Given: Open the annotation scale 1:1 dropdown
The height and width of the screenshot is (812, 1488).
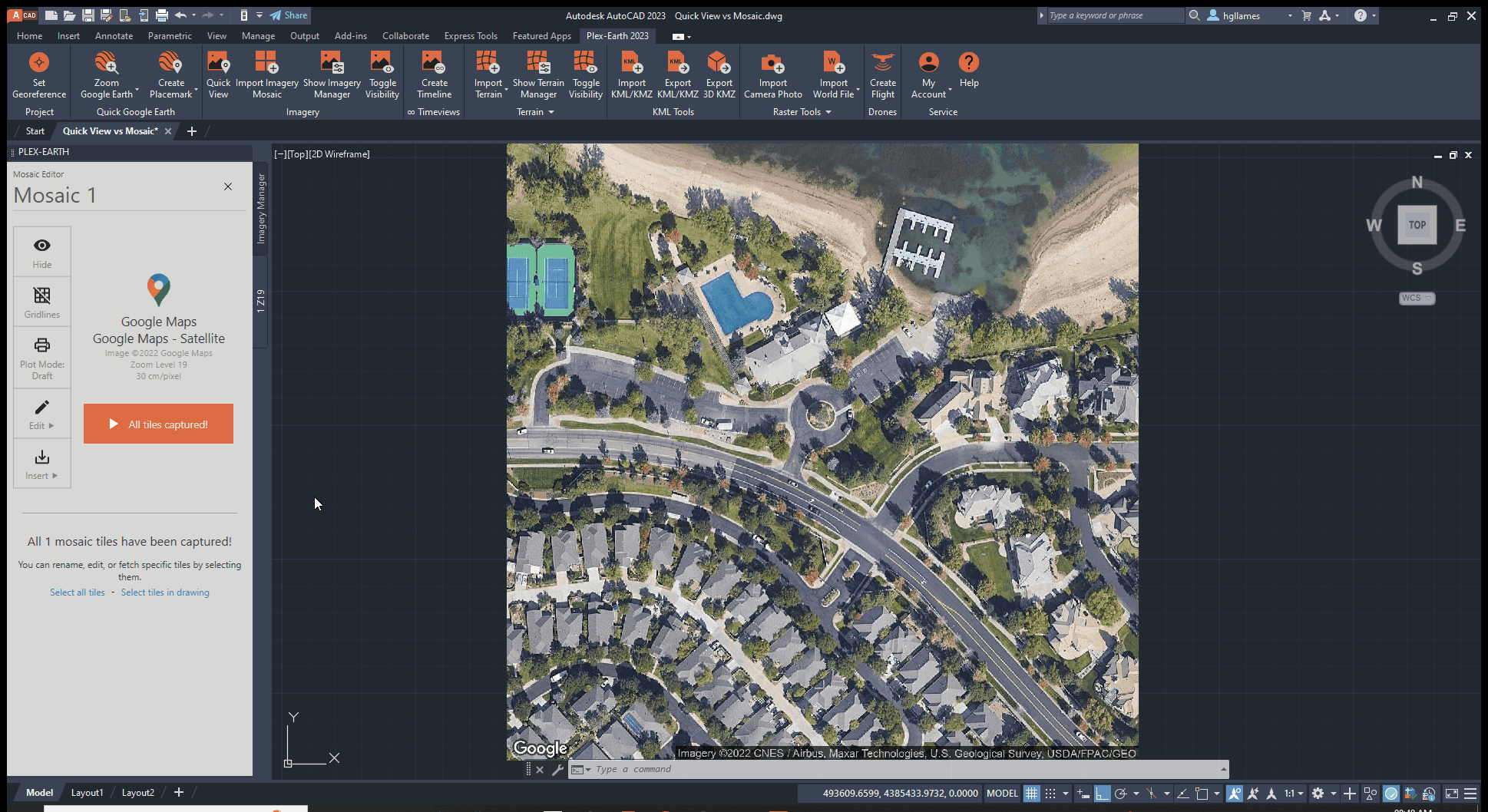Looking at the screenshot, I should pos(1294,794).
